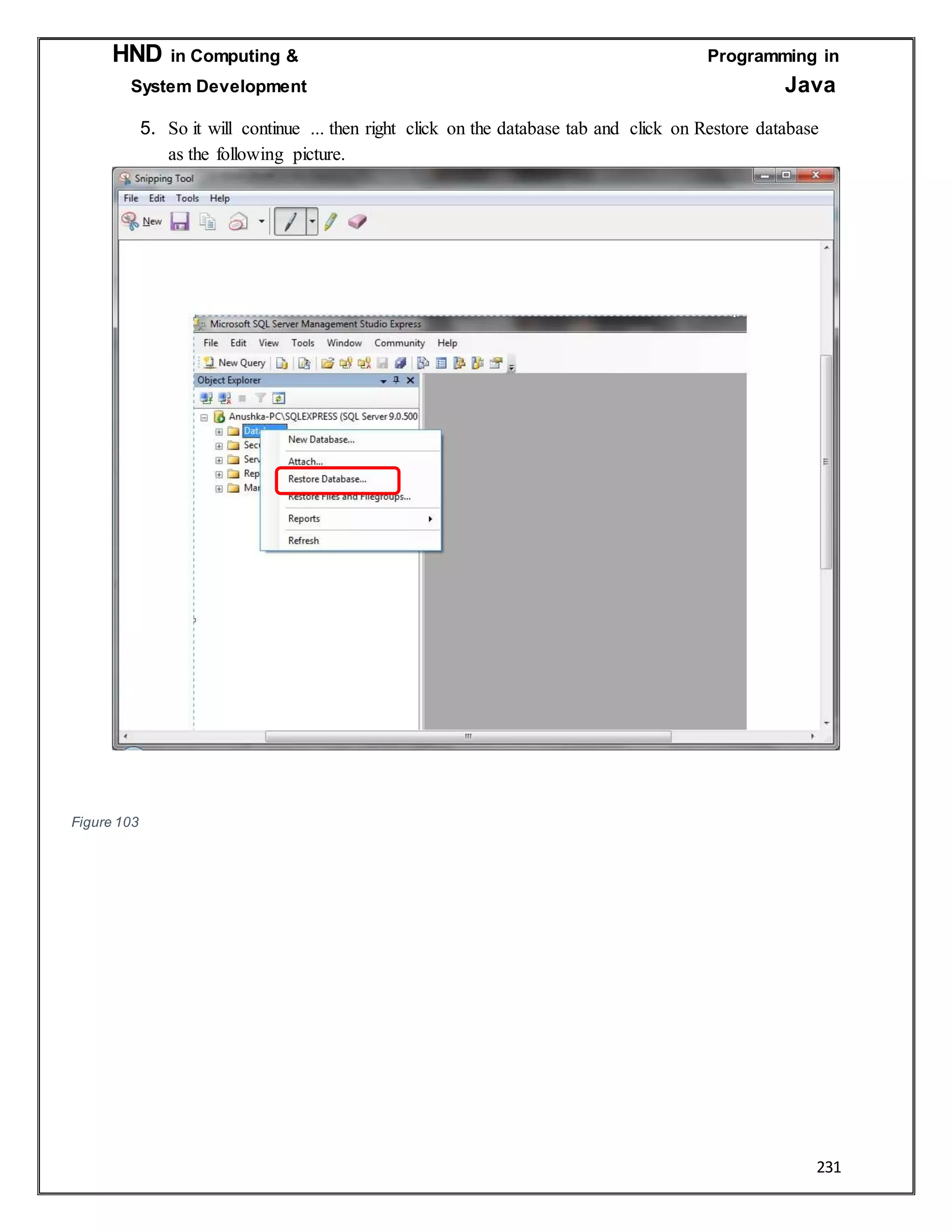Select the Anushka-PC\SQLEXPRESS server node
952x1232 pixels.
[323, 416]
